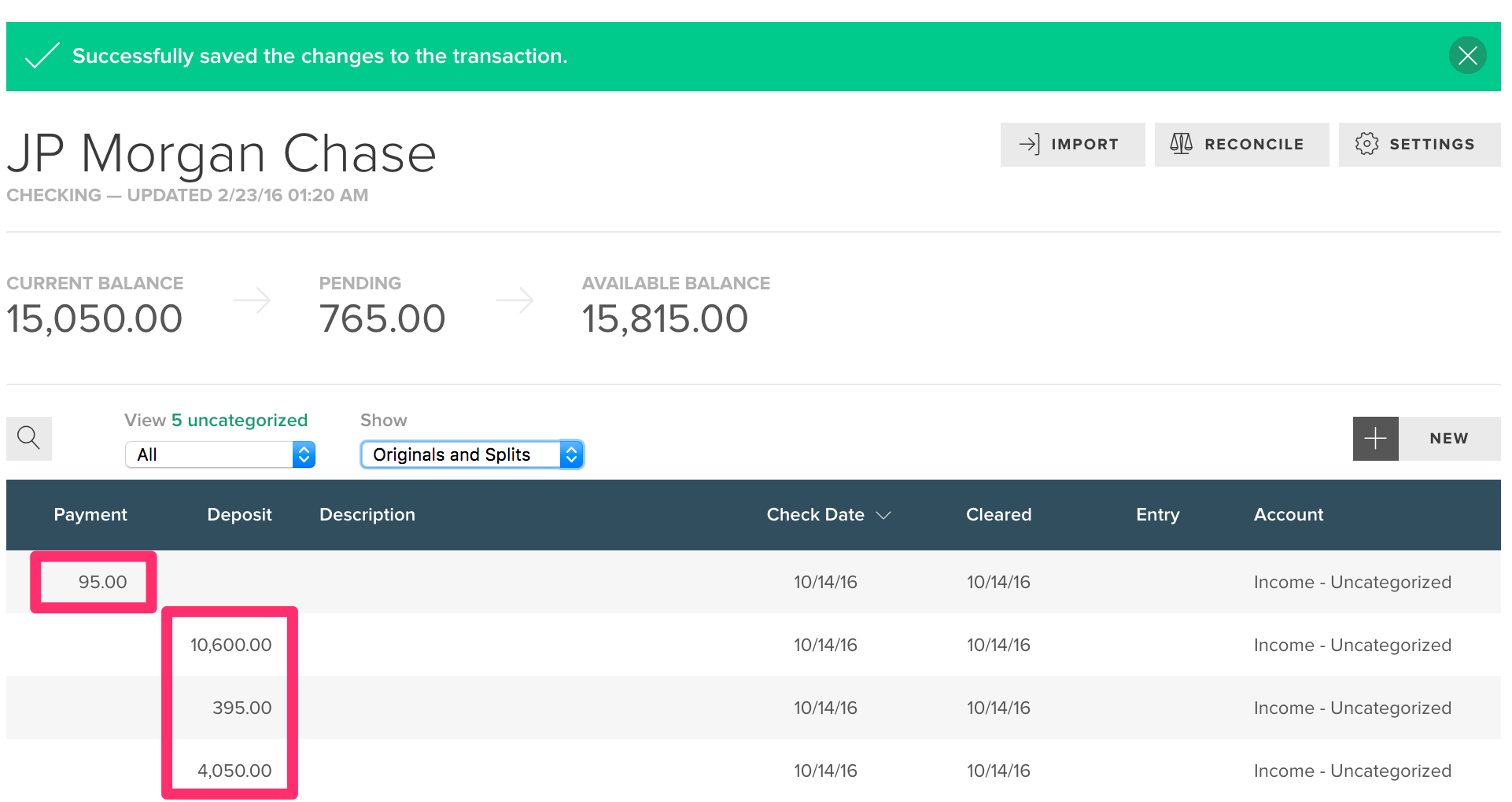Open the Originals and Splits dropdown
This screenshot has width=1512, height=802.
coord(472,454)
